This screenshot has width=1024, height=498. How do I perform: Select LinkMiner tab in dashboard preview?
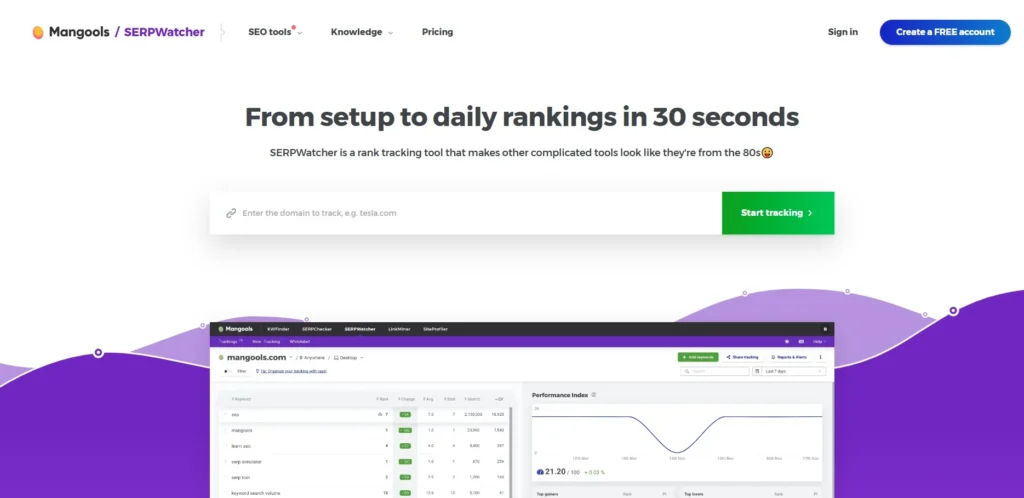399,329
